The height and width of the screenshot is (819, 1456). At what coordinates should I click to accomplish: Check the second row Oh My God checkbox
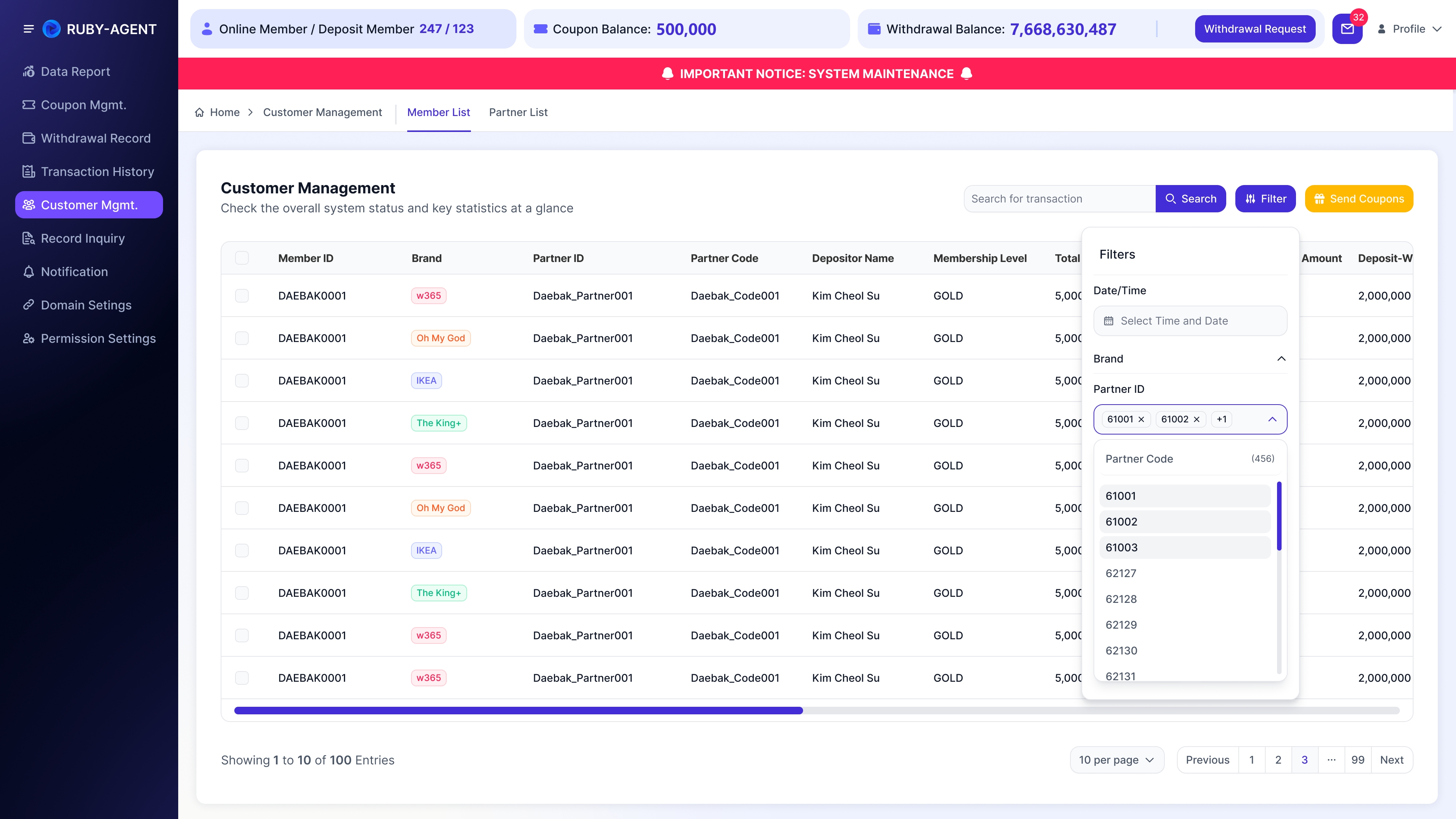click(242, 339)
